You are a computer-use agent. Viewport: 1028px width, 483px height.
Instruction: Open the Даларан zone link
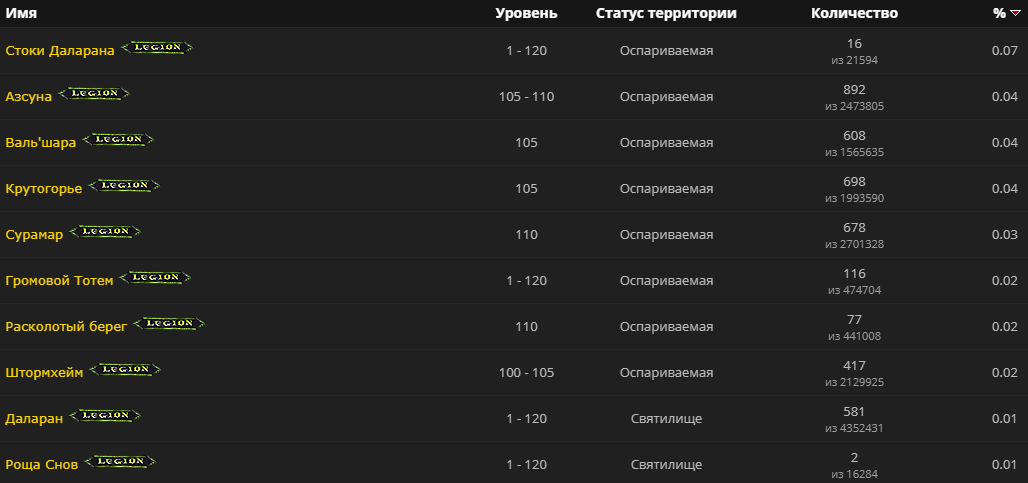(34, 419)
